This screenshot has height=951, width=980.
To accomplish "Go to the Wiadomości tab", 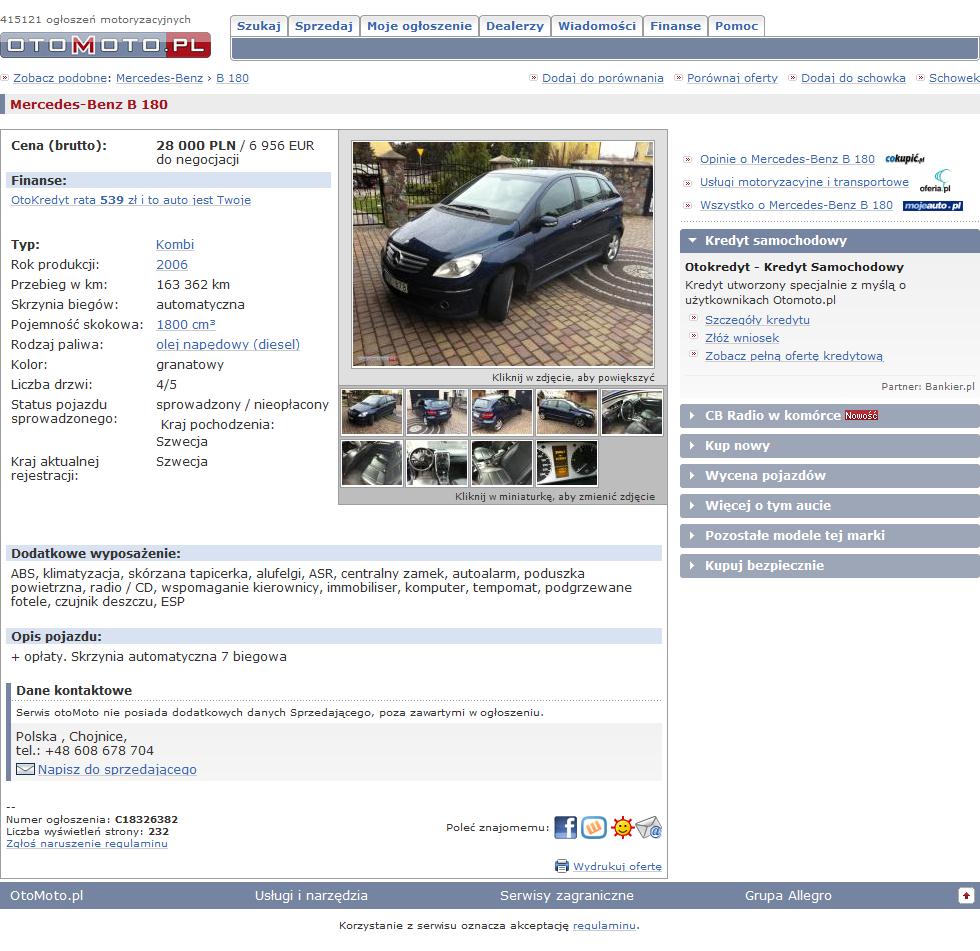I will pos(597,26).
